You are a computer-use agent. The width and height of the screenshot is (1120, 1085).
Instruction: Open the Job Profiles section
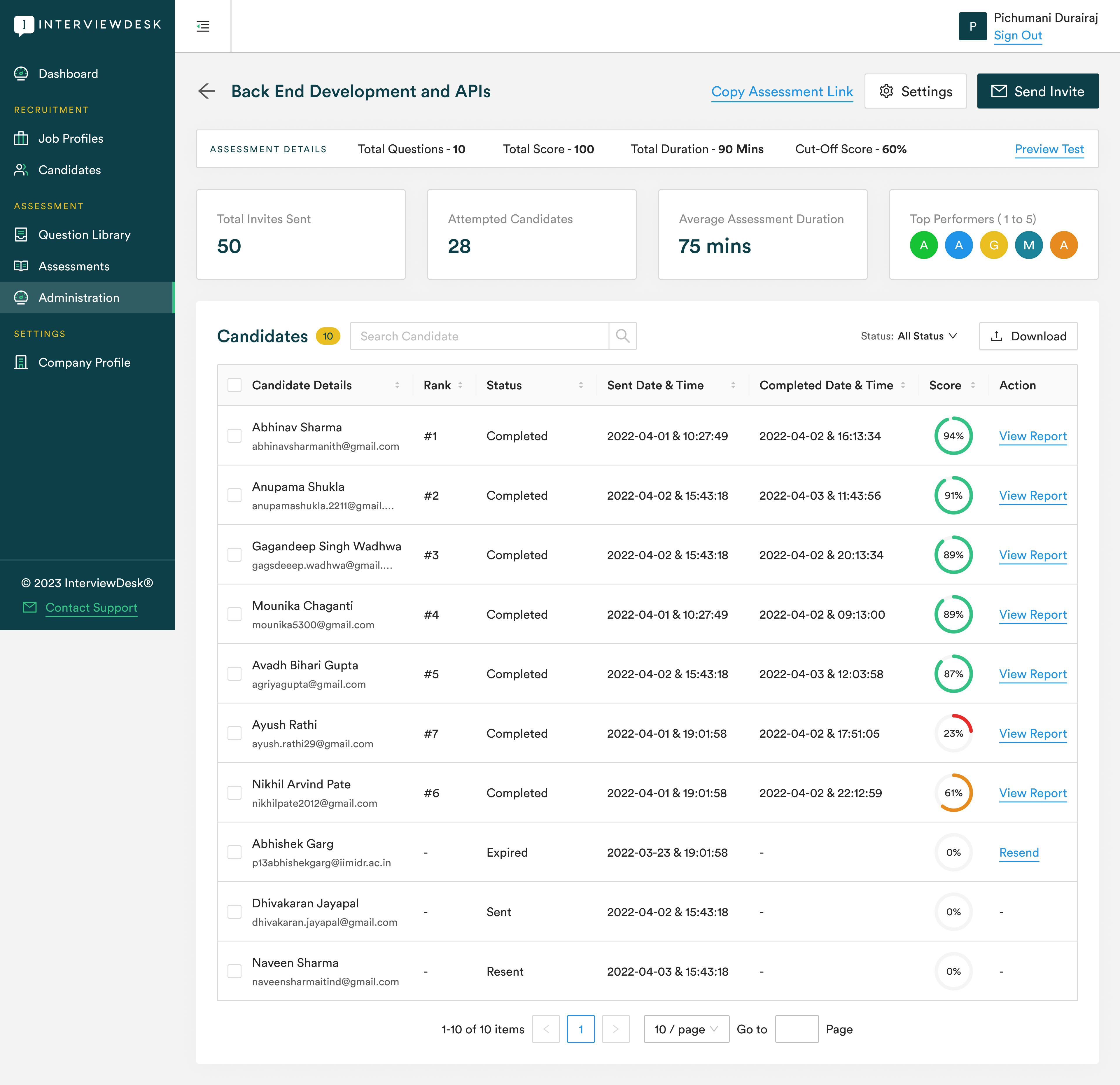tap(71, 138)
